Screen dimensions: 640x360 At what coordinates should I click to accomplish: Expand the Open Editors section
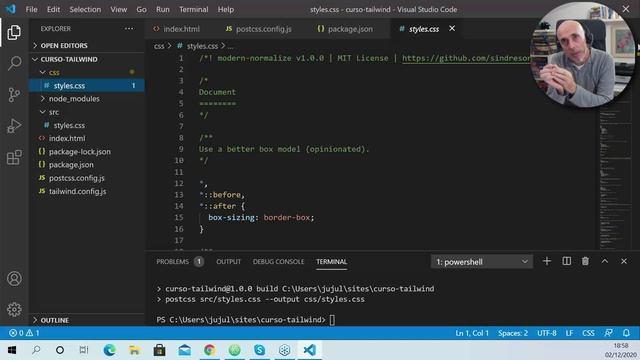click(87, 45)
